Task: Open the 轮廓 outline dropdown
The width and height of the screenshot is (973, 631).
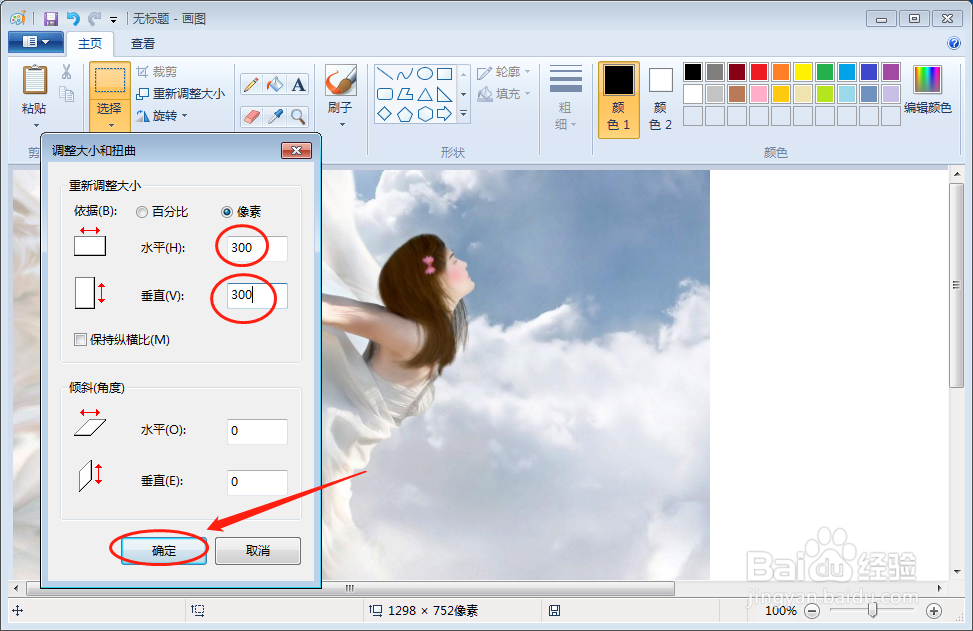Action: tap(503, 73)
